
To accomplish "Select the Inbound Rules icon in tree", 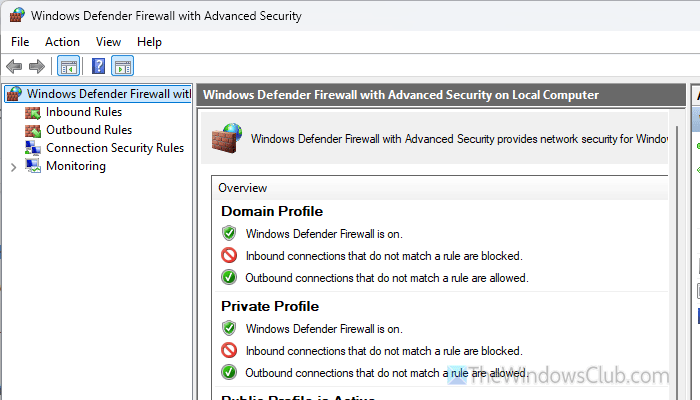I will (33, 112).
